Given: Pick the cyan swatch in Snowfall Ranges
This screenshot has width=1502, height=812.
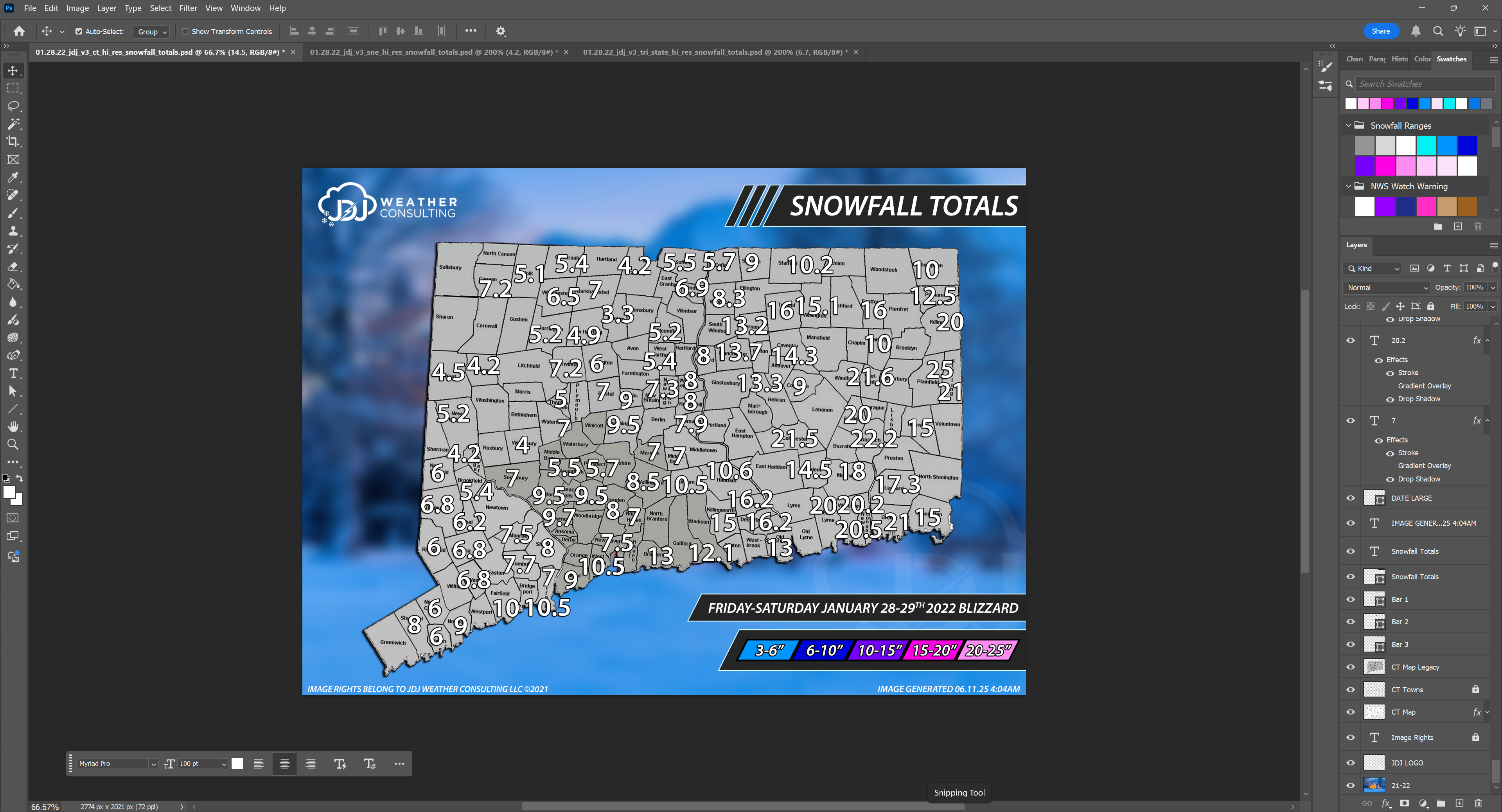Looking at the screenshot, I should click(x=1426, y=145).
